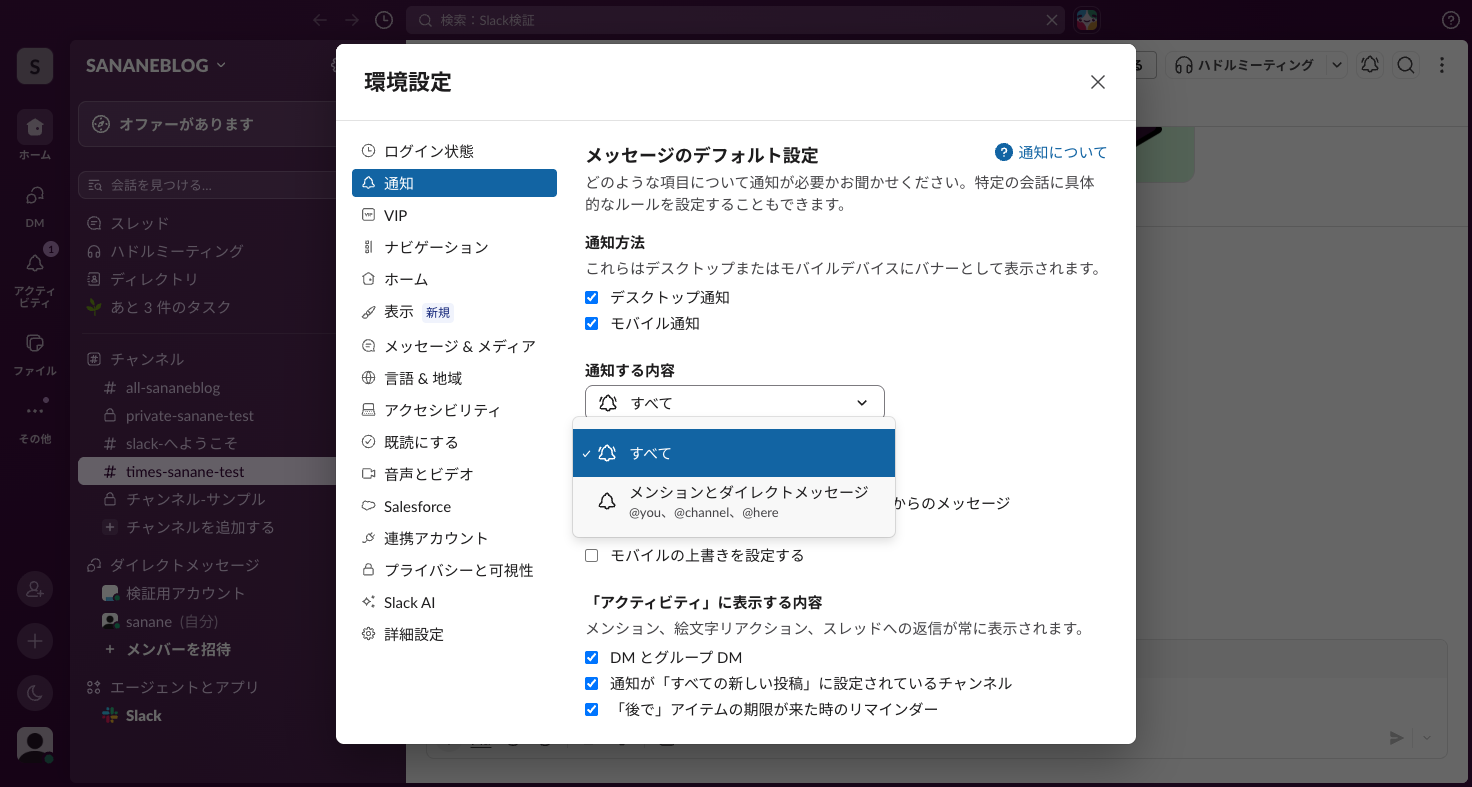Click the plus create button in rail
Screen dimensions: 1472x787
click(x=35, y=641)
